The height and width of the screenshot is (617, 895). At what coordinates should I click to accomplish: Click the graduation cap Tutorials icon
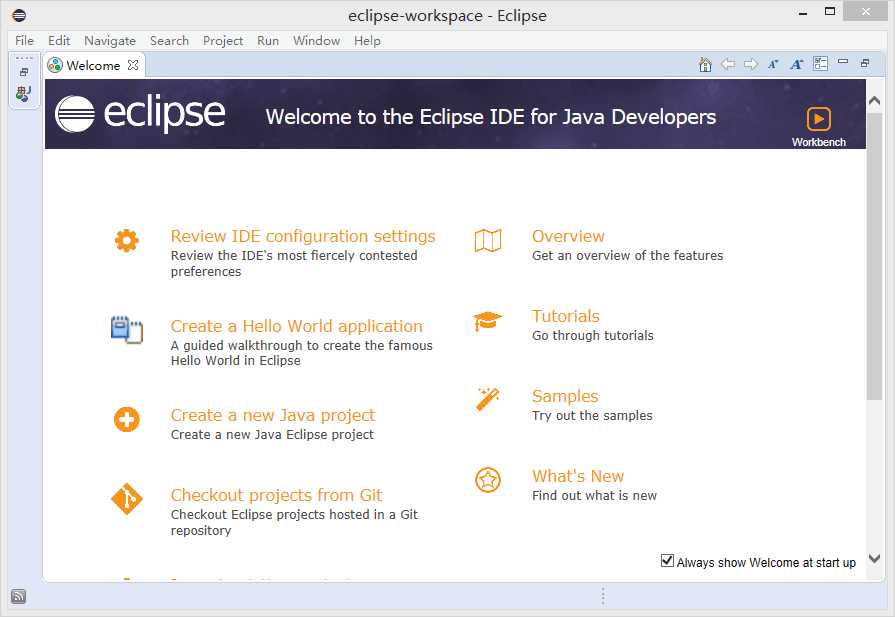(487, 321)
